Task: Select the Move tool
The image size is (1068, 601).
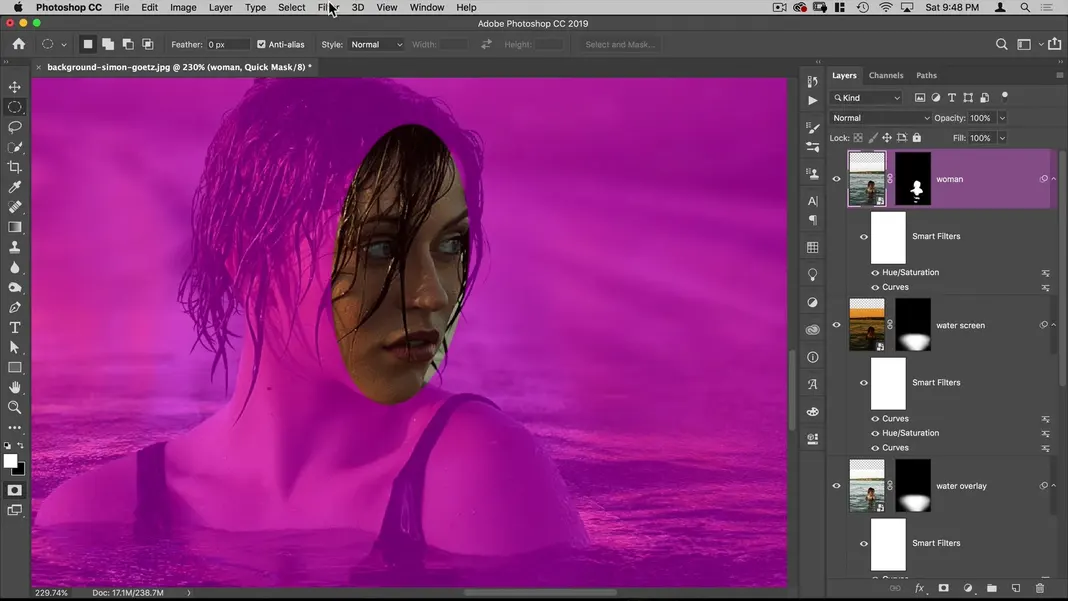Action: pos(14,87)
